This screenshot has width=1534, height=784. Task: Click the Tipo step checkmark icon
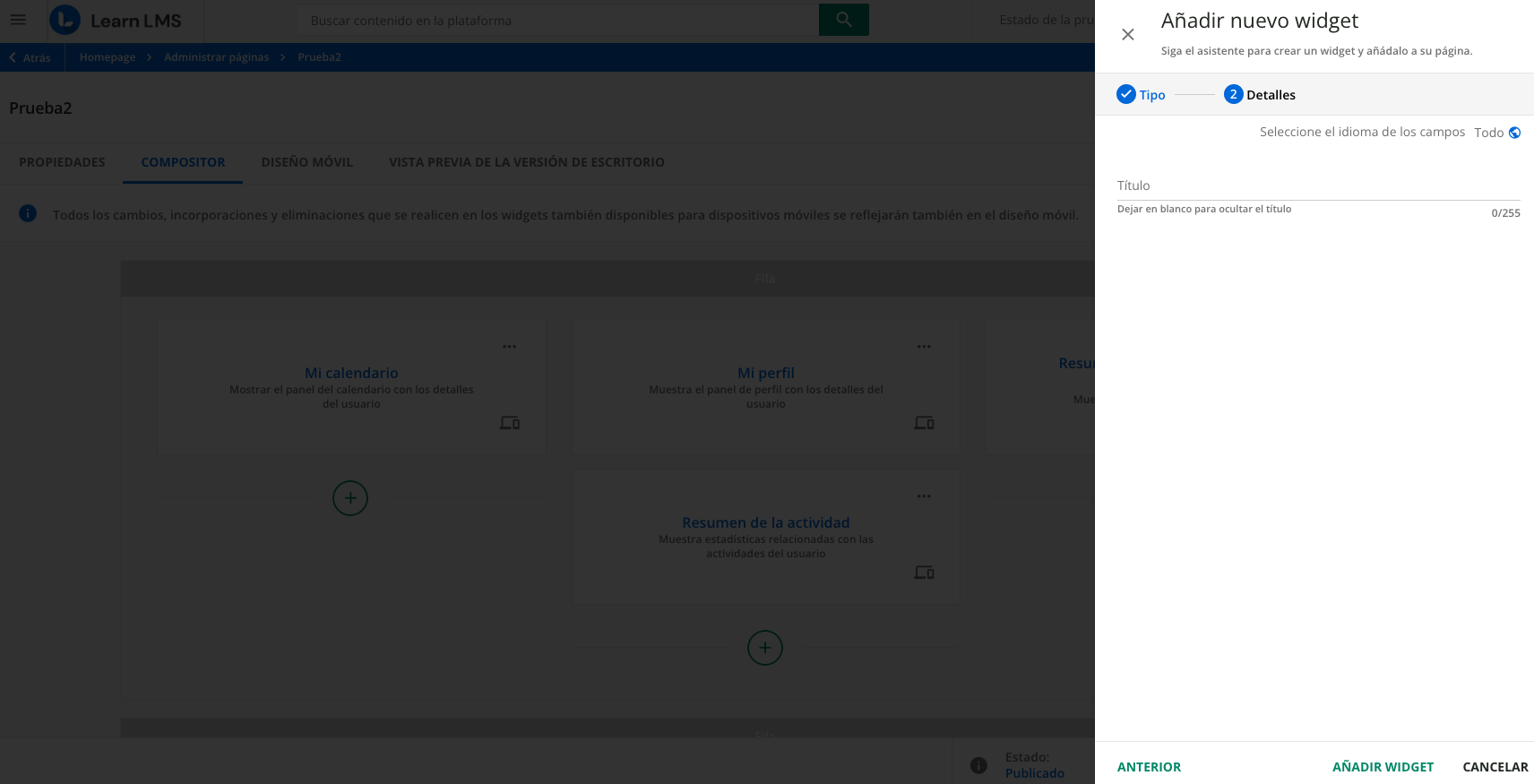click(1126, 94)
